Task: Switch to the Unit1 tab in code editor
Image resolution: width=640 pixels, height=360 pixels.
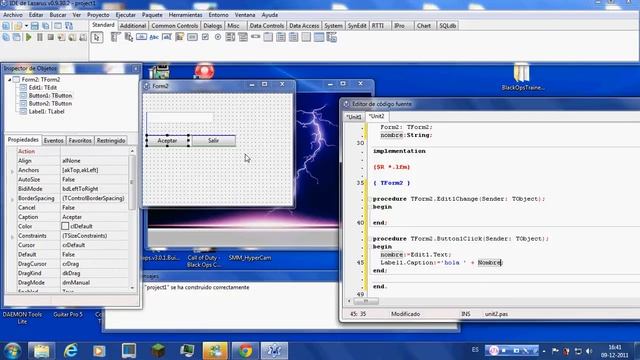Action: [353, 117]
